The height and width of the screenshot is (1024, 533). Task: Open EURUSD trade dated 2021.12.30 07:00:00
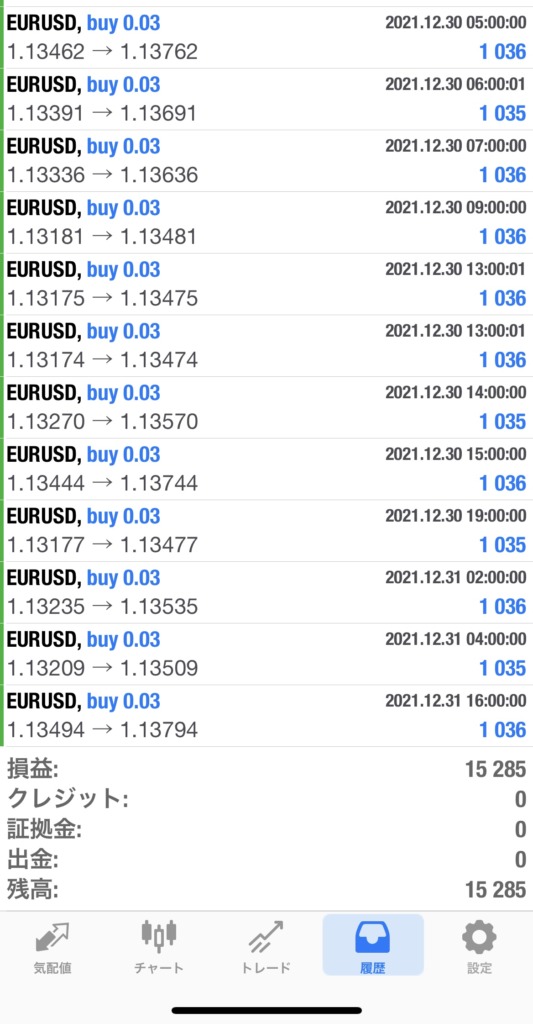click(x=266, y=161)
